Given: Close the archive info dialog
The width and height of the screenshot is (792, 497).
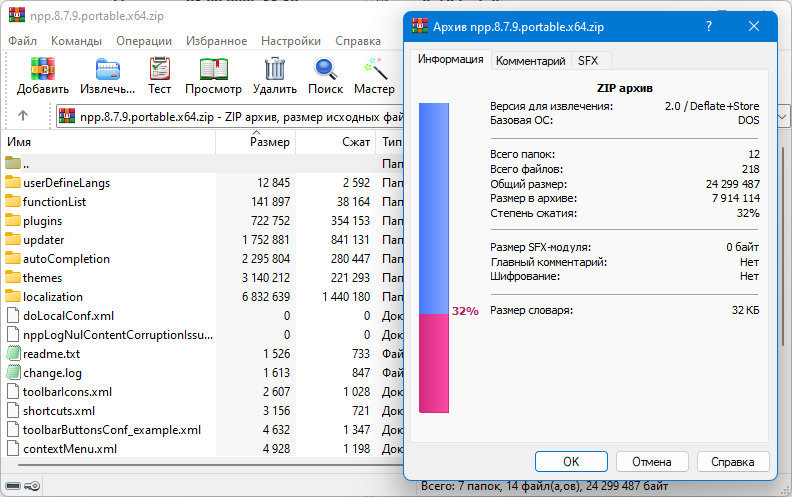Looking at the screenshot, I should [x=754, y=26].
